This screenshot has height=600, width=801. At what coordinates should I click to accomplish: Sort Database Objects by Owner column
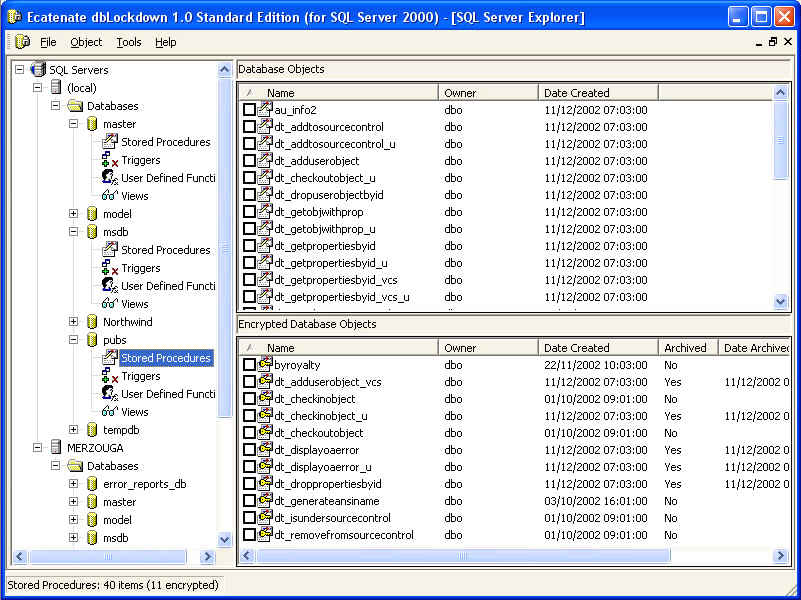[488, 92]
